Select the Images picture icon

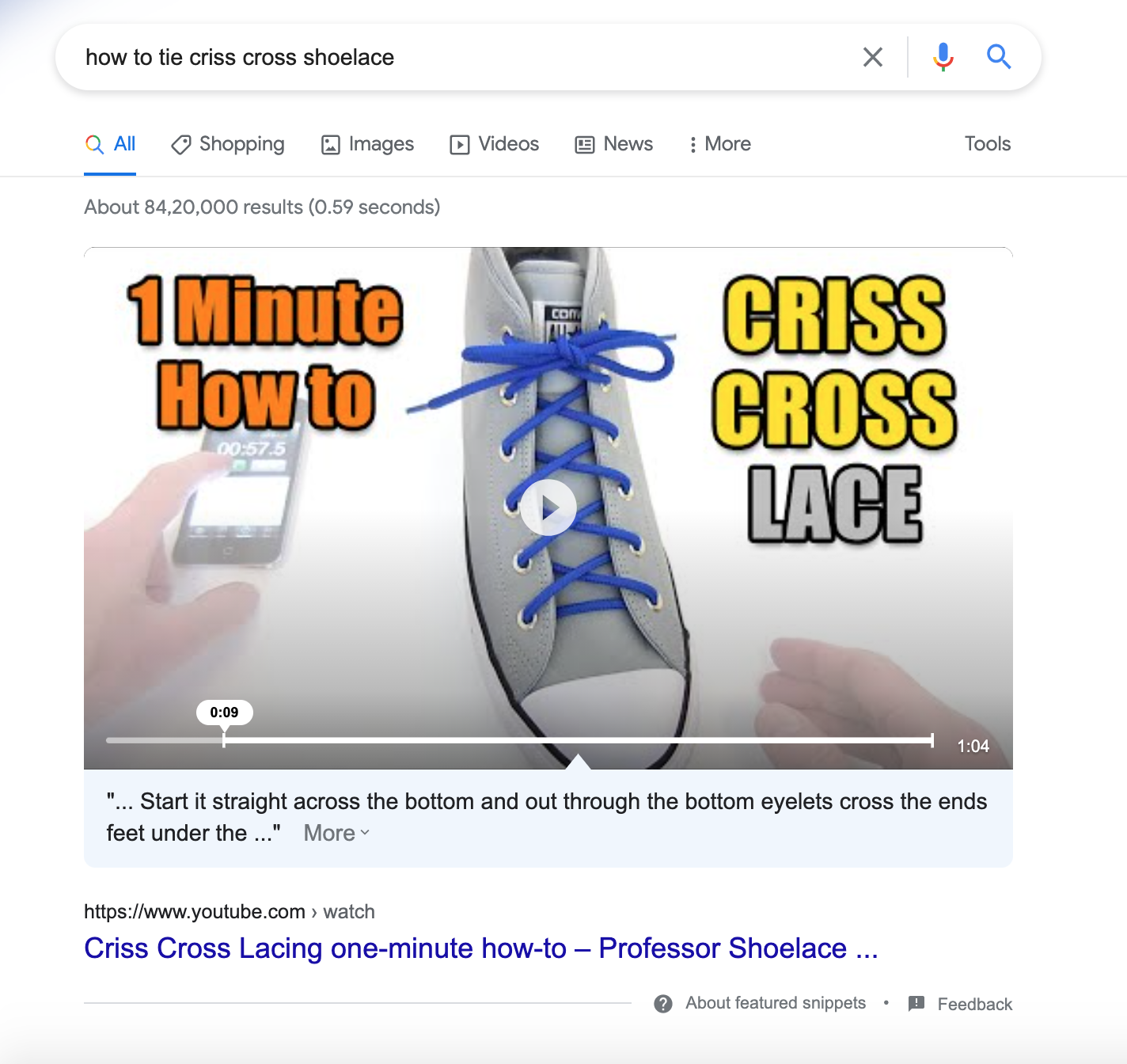pos(330,144)
